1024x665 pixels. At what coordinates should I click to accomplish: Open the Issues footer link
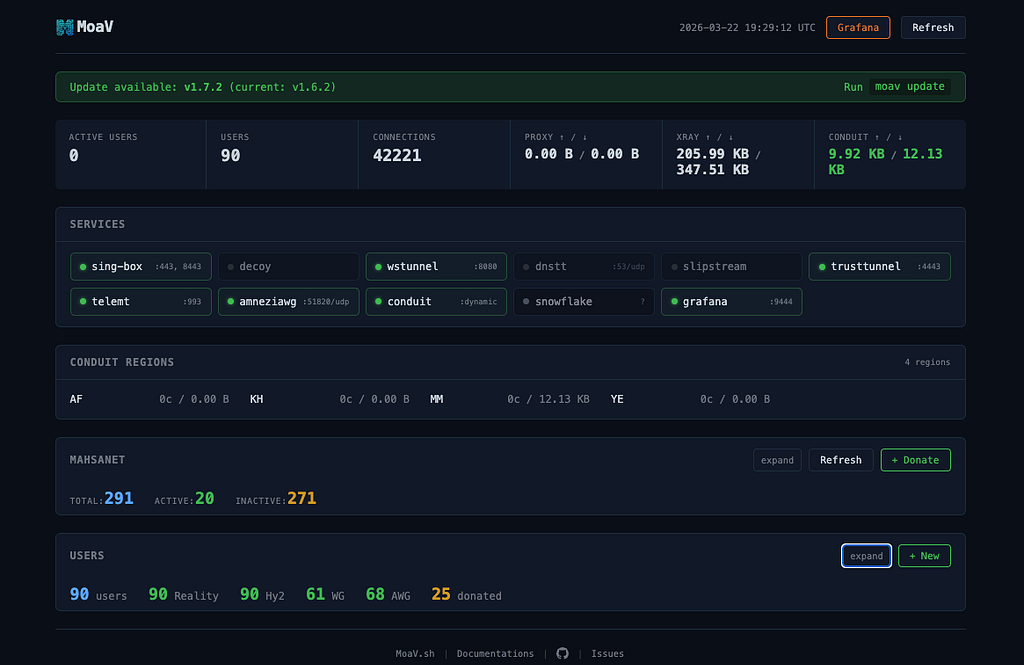click(607, 653)
